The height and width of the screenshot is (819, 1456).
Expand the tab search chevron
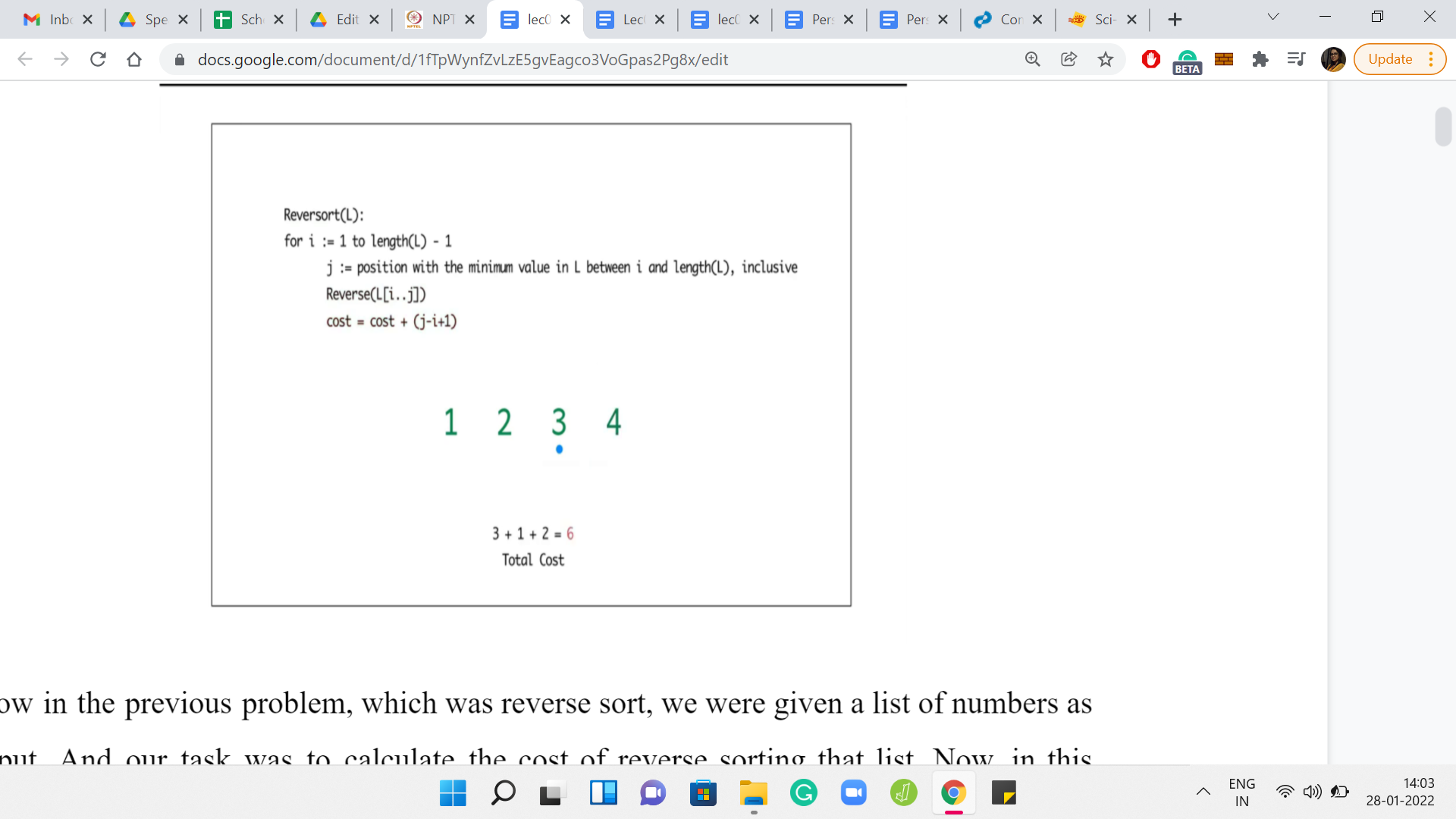[1273, 17]
